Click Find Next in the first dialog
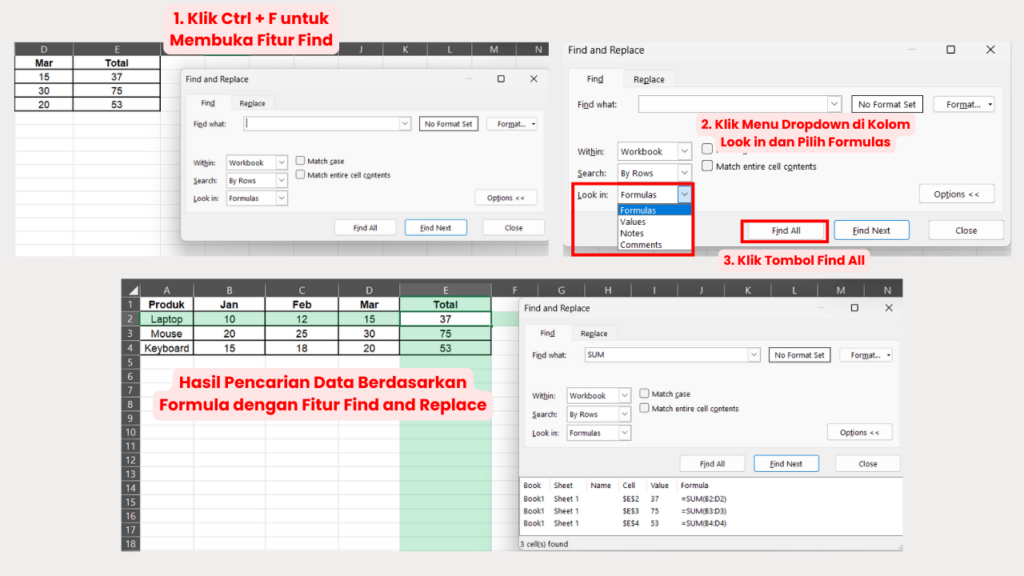The width and height of the screenshot is (1024, 576). click(x=435, y=227)
